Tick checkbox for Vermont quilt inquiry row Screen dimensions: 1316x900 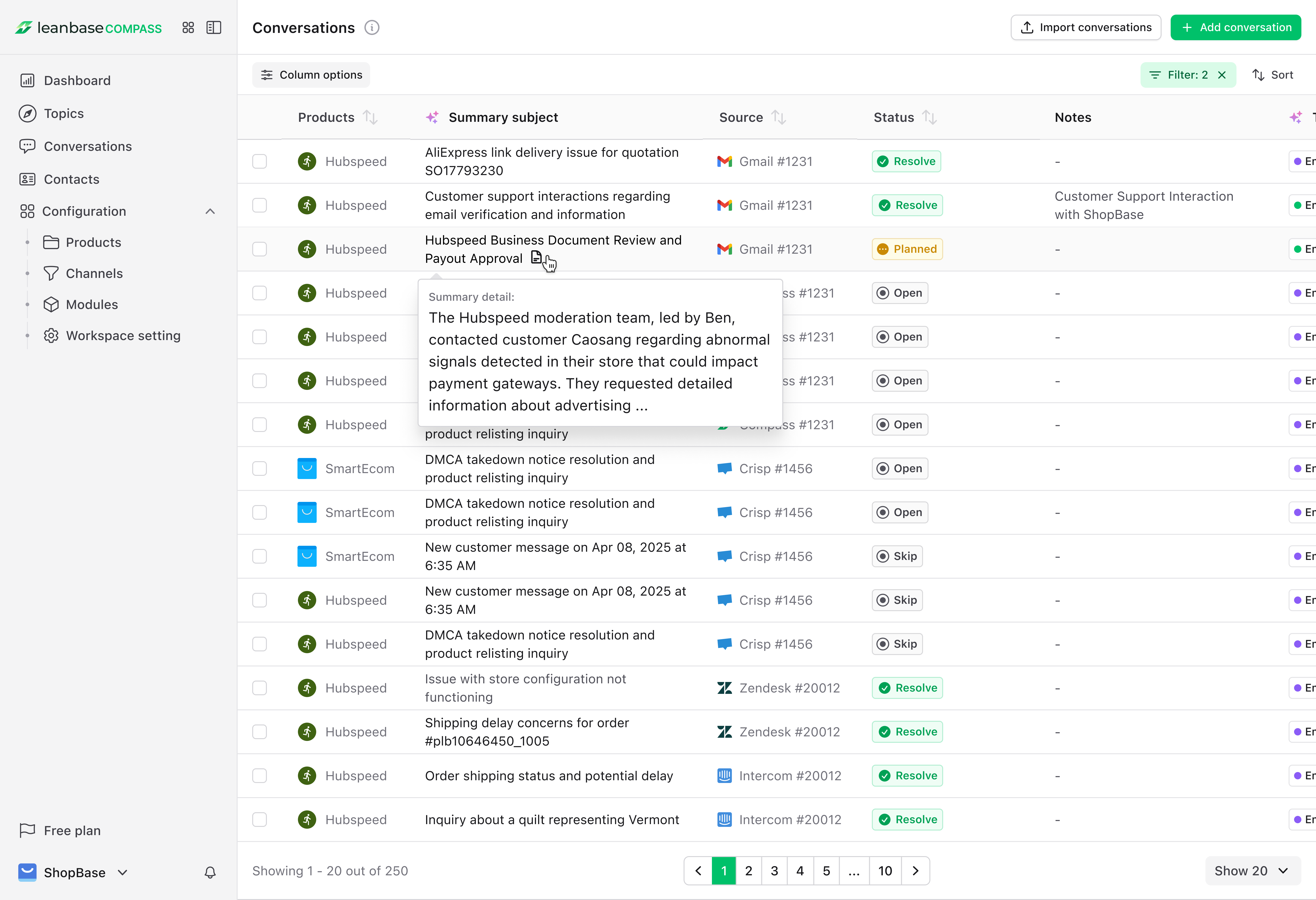tap(259, 820)
